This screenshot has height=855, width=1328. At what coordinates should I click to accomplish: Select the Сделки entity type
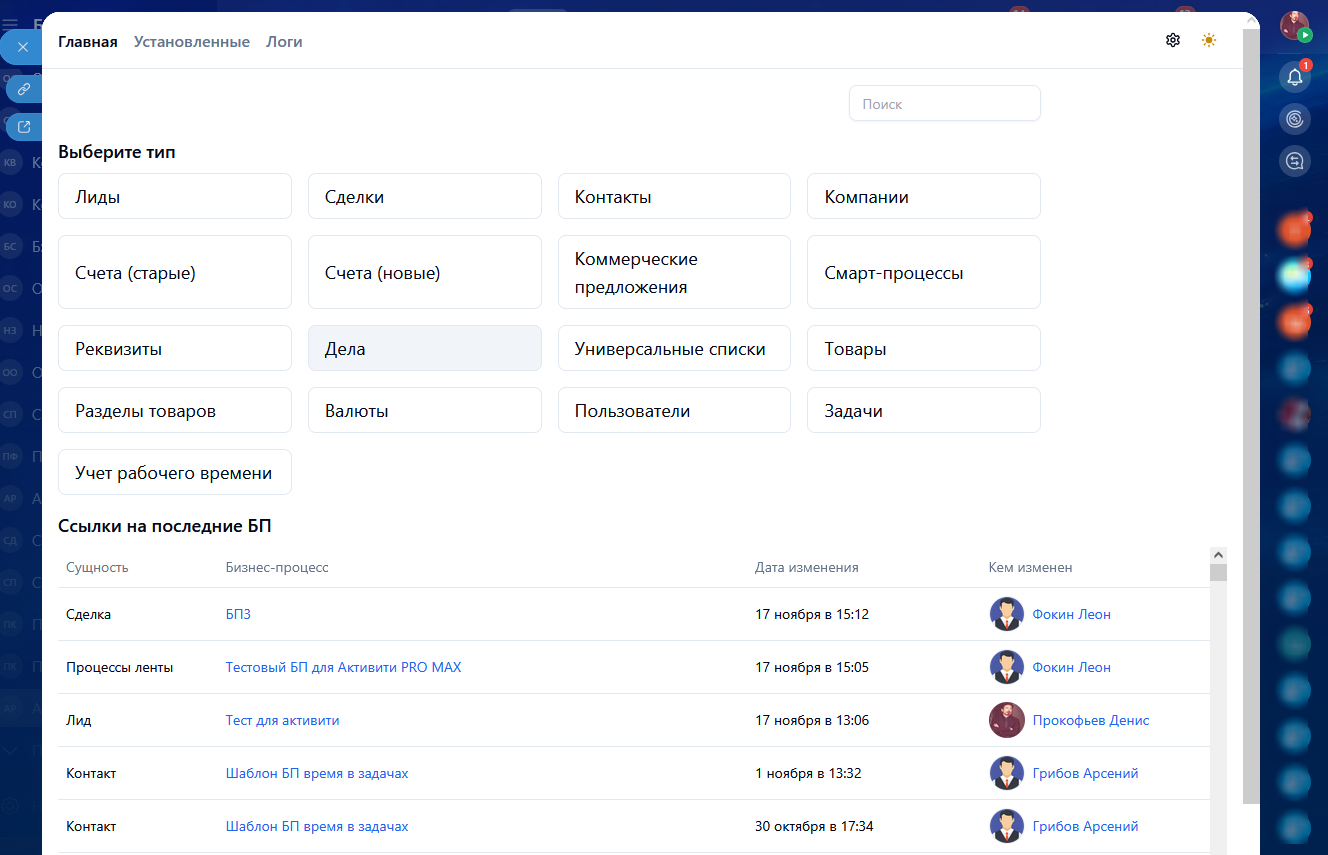[424, 197]
